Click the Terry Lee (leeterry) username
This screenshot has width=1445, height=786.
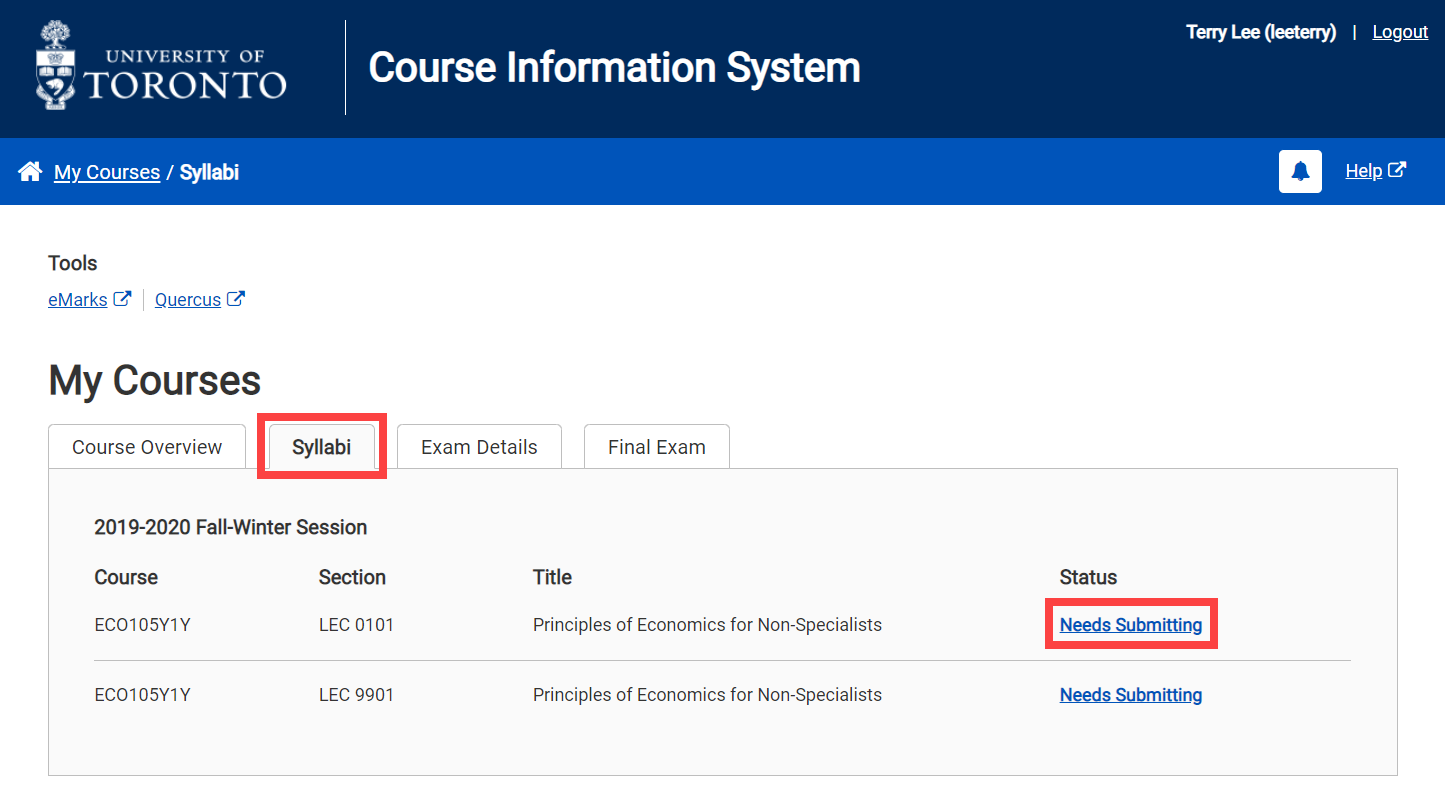(x=1260, y=32)
